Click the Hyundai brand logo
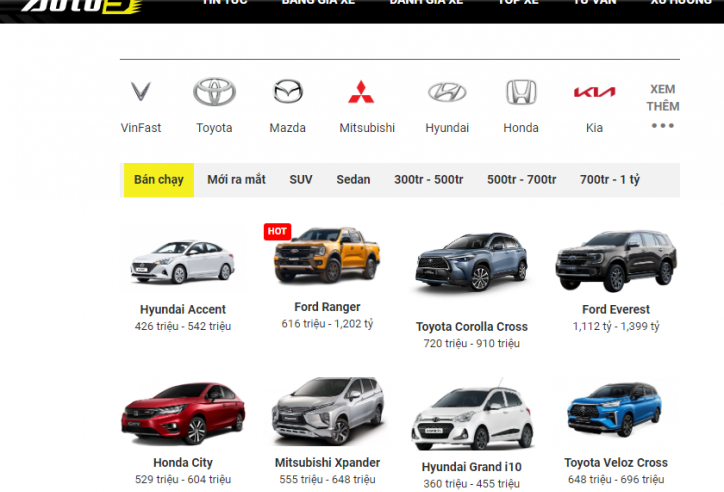Screen dimensions: 724x492 [447, 92]
